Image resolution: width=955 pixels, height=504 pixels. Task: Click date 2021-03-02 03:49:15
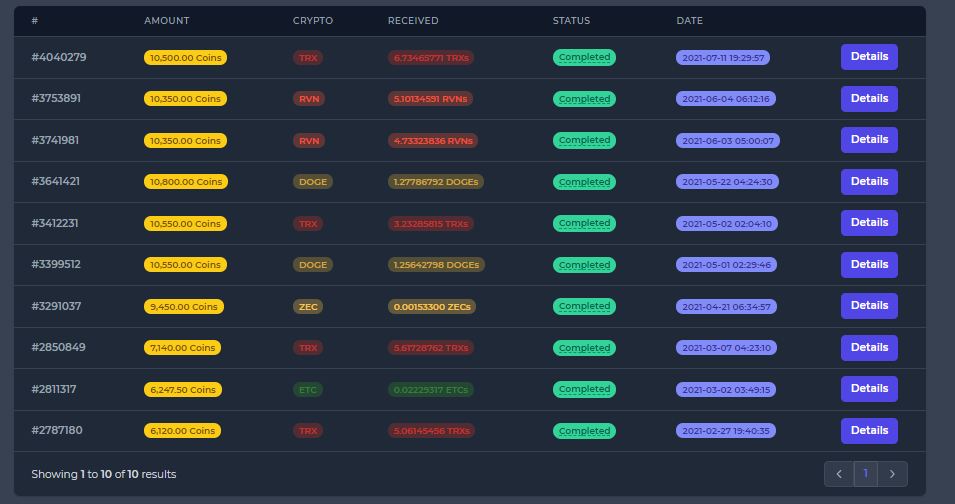[726, 390]
